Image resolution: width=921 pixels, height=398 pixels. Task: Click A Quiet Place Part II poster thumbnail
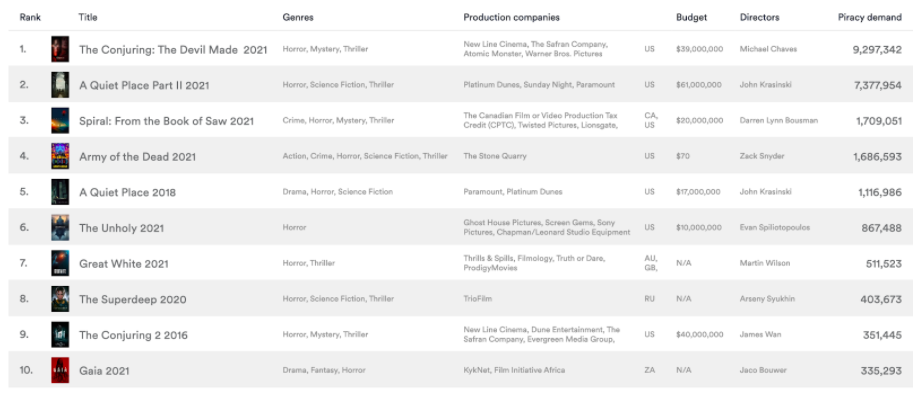pos(60,85)
